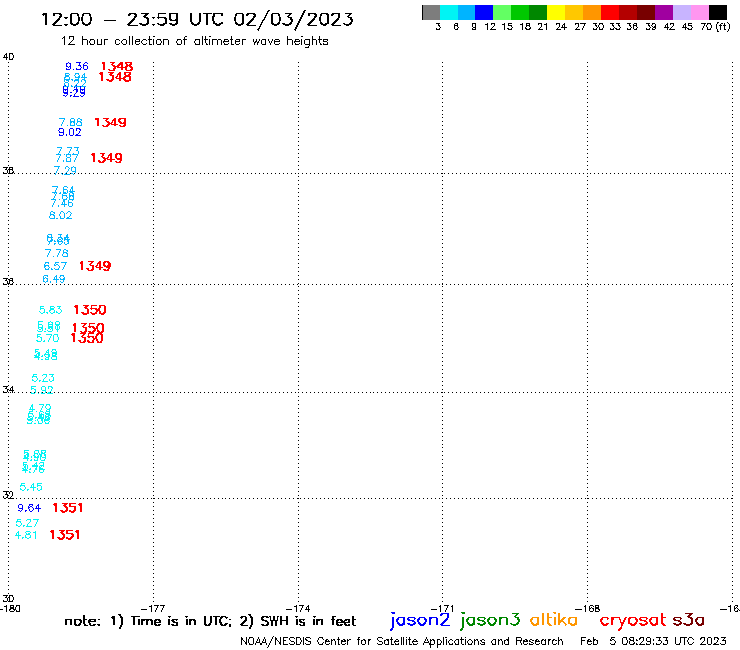Click the subtitle "12 hour collection of altimeter wave heights"

194,41
